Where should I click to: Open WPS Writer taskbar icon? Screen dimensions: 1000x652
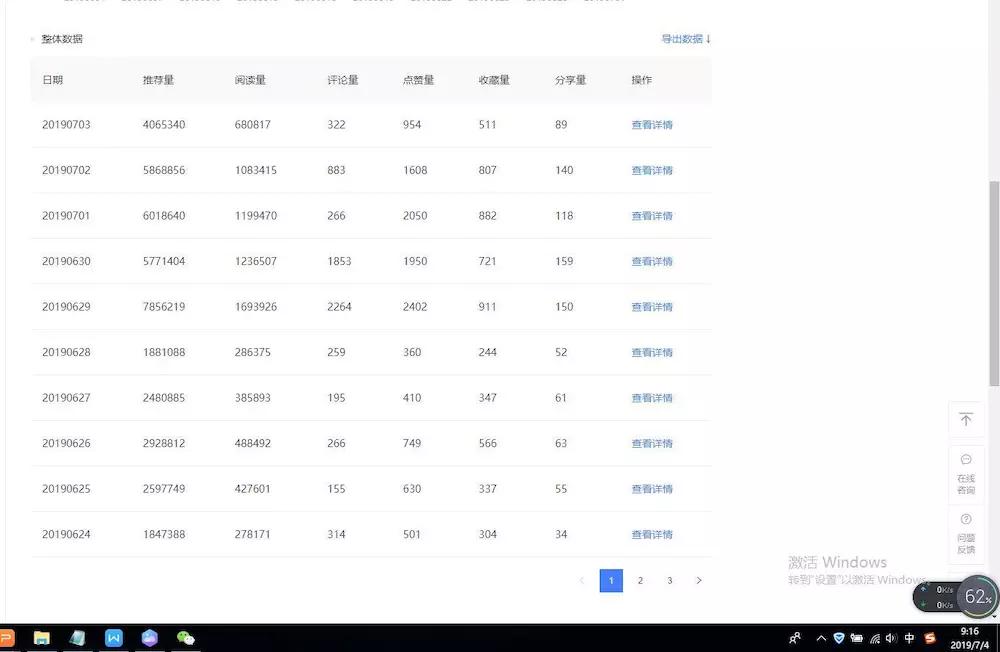114,637
